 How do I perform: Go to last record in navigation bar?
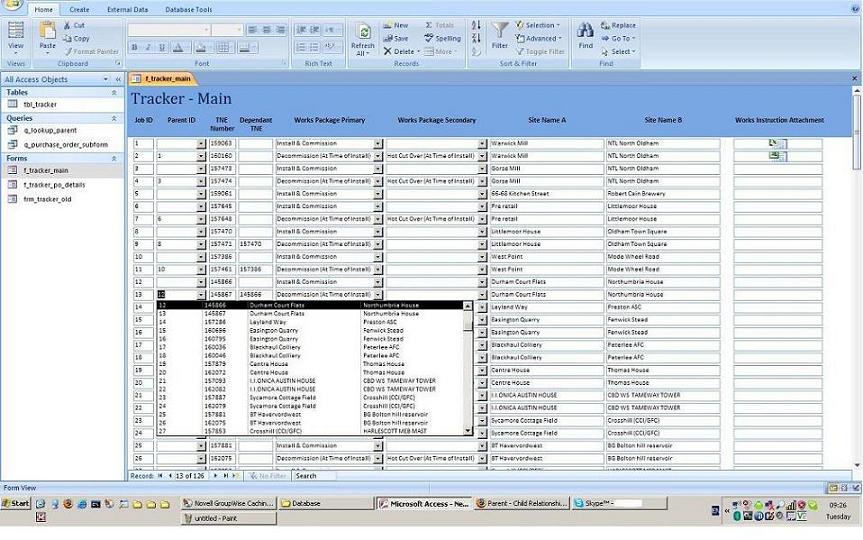point(226,476)
